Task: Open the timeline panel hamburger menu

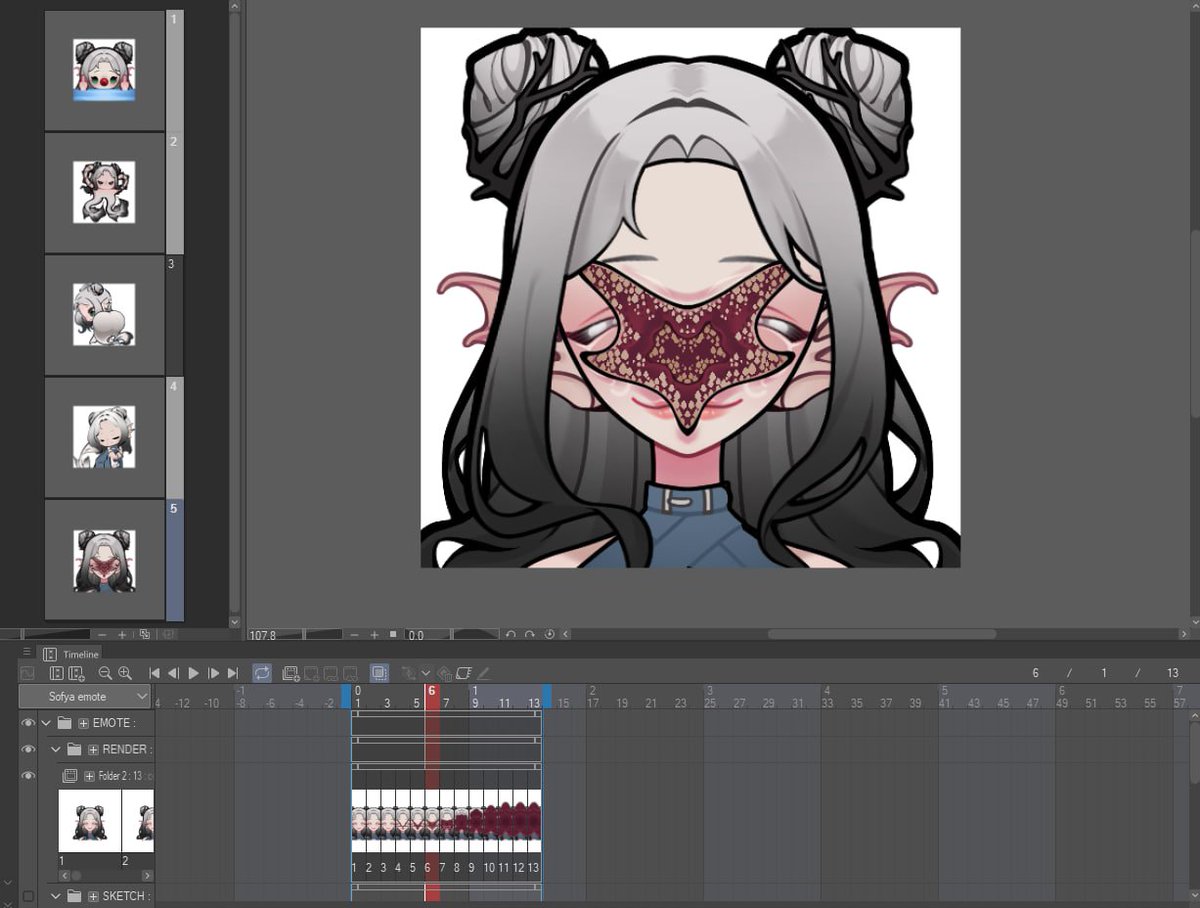Action: click(x=27, y=652)
